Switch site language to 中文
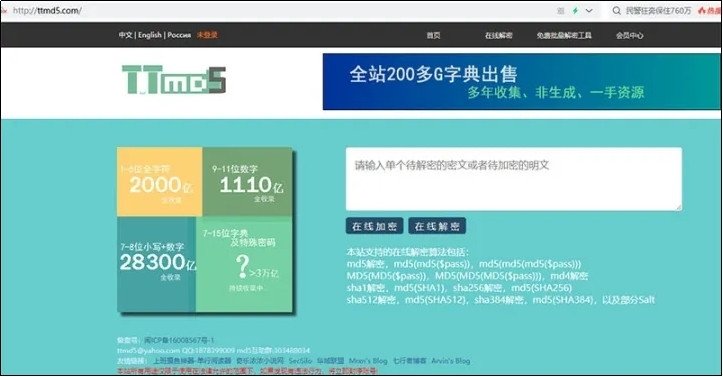 [x=125, y=35]
